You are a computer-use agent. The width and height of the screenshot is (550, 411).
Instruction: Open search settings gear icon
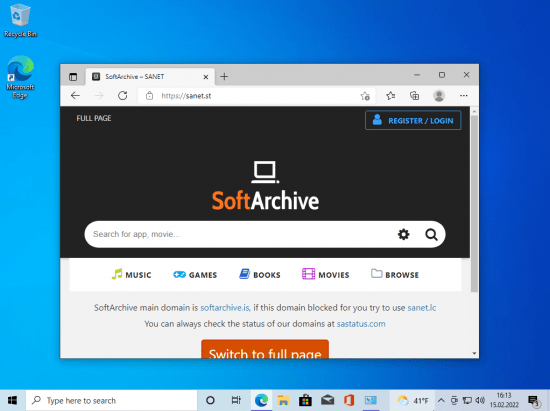click(x=403, y=234)
